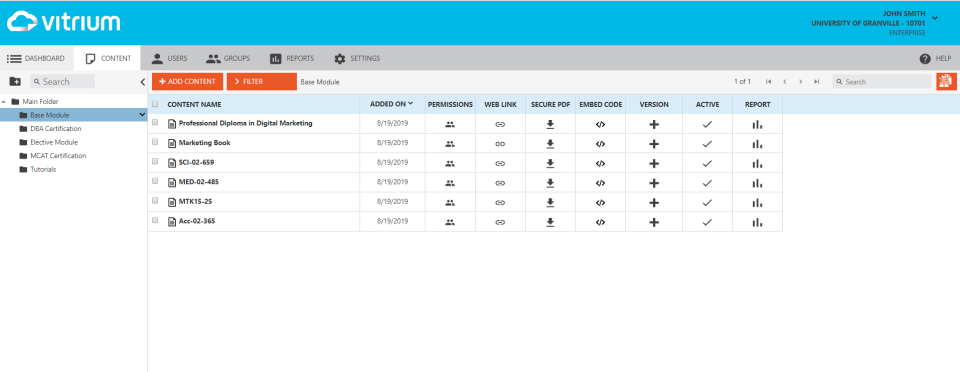Toggle active checkmark for Acc-02-365
The height and width of the screenshot is (372, 960).
coord(707,222)
